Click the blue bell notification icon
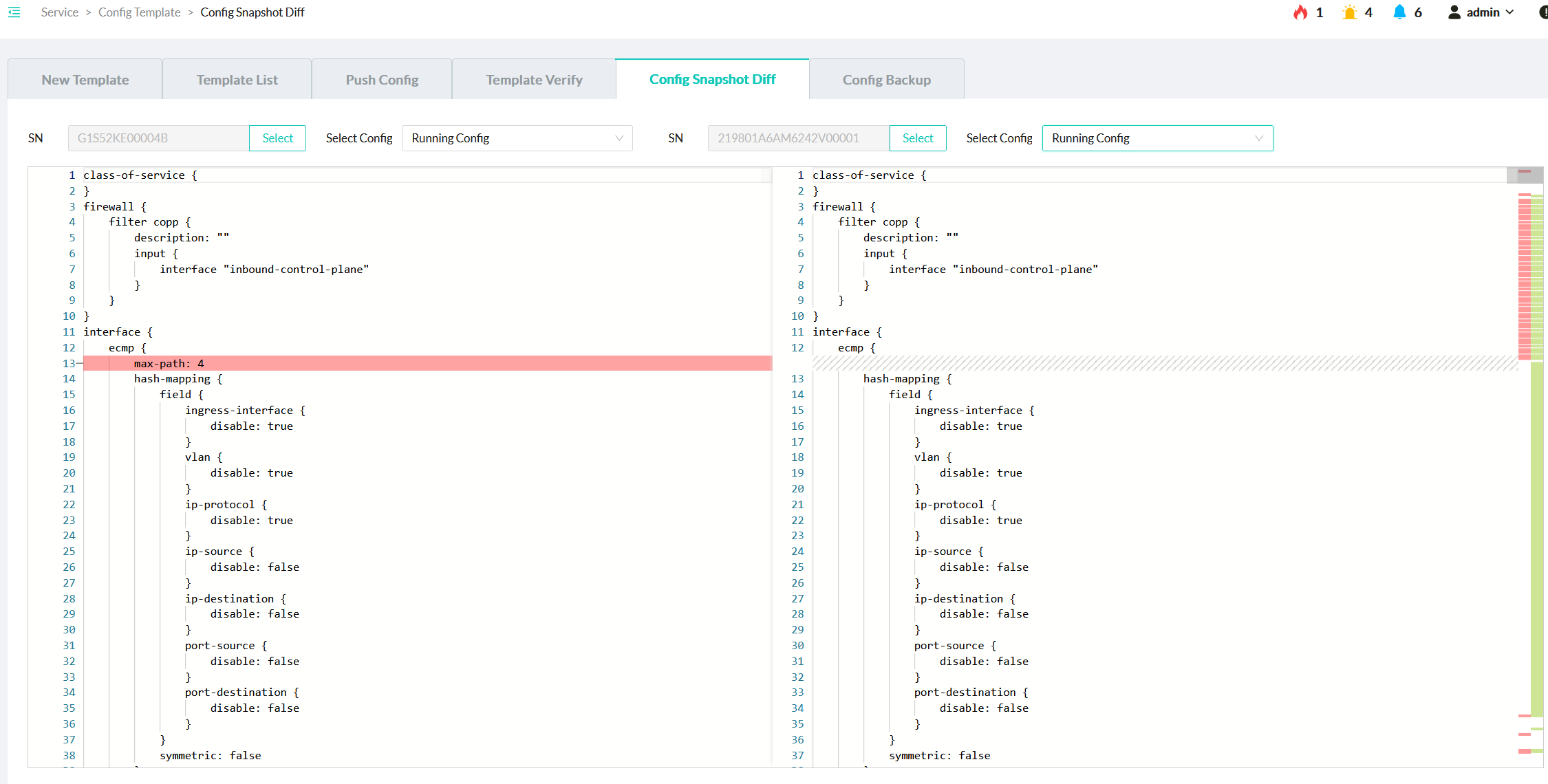Screen dimensions: 1548x784 [1399, 12]
